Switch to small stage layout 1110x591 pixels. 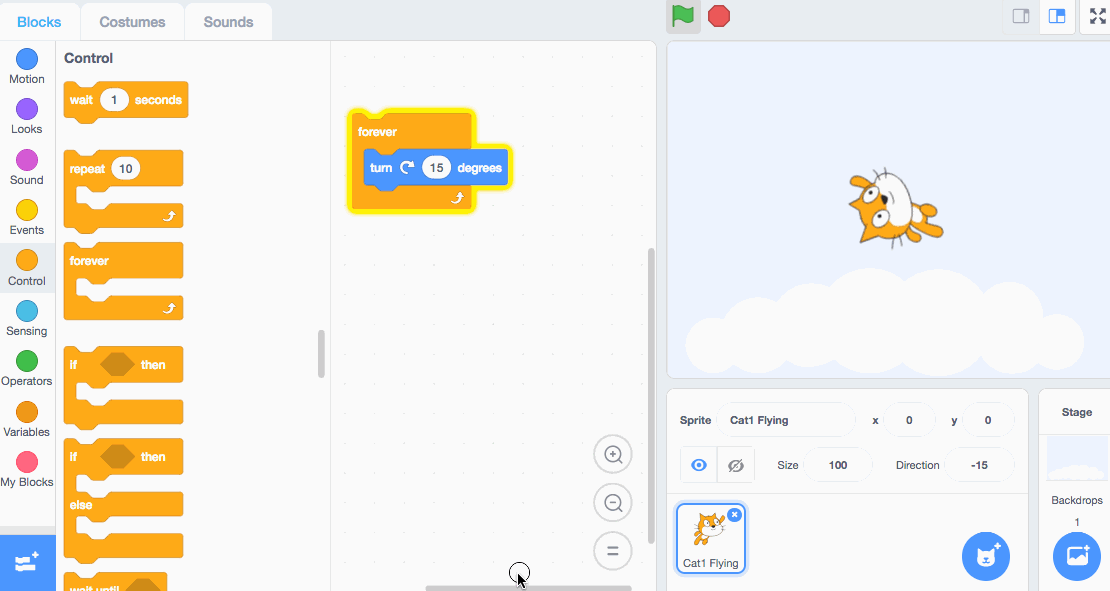[1021, 16]
